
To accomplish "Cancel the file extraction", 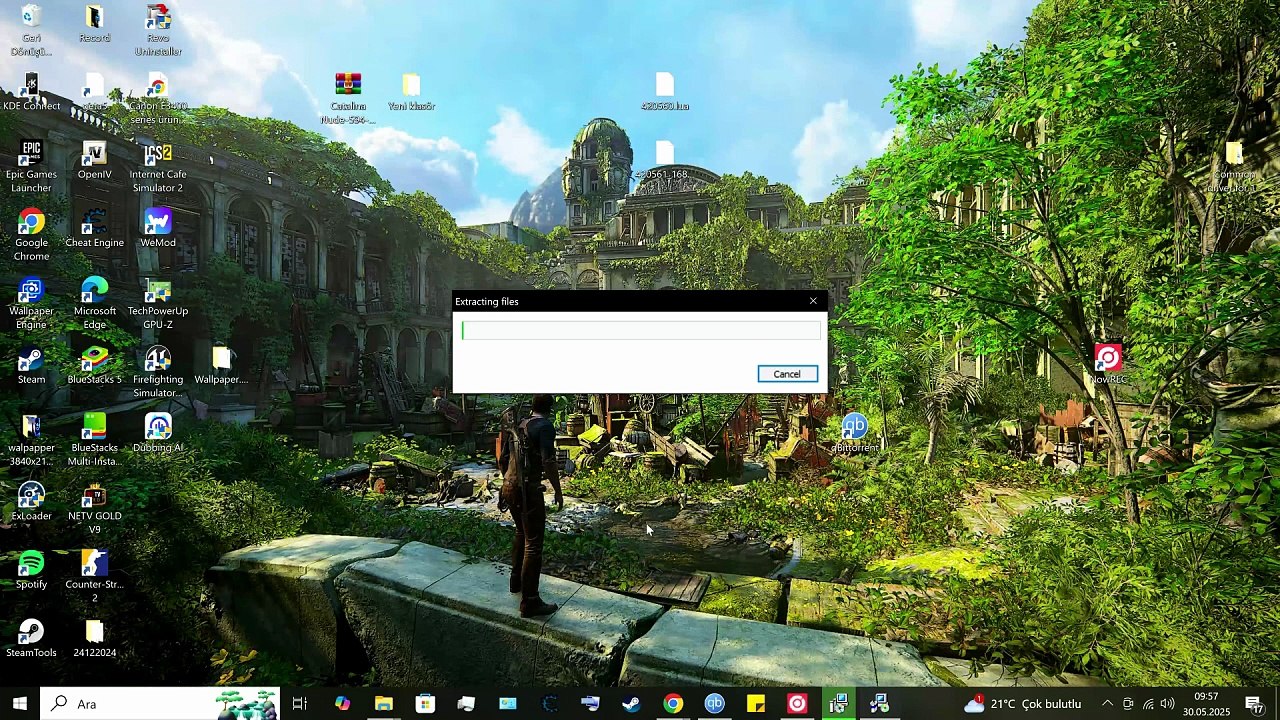I will click(x=787, y=374).
